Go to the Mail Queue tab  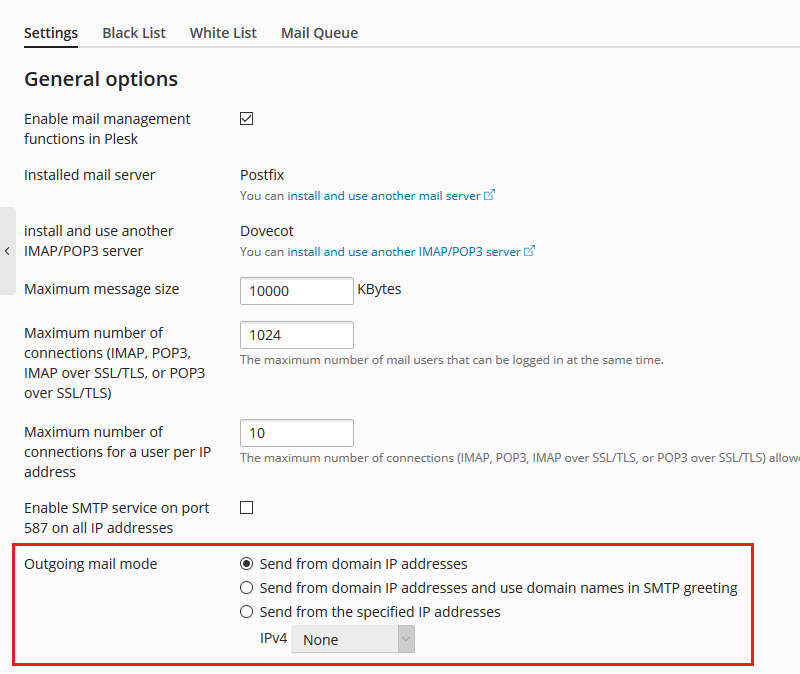click(x=319, y=33)
